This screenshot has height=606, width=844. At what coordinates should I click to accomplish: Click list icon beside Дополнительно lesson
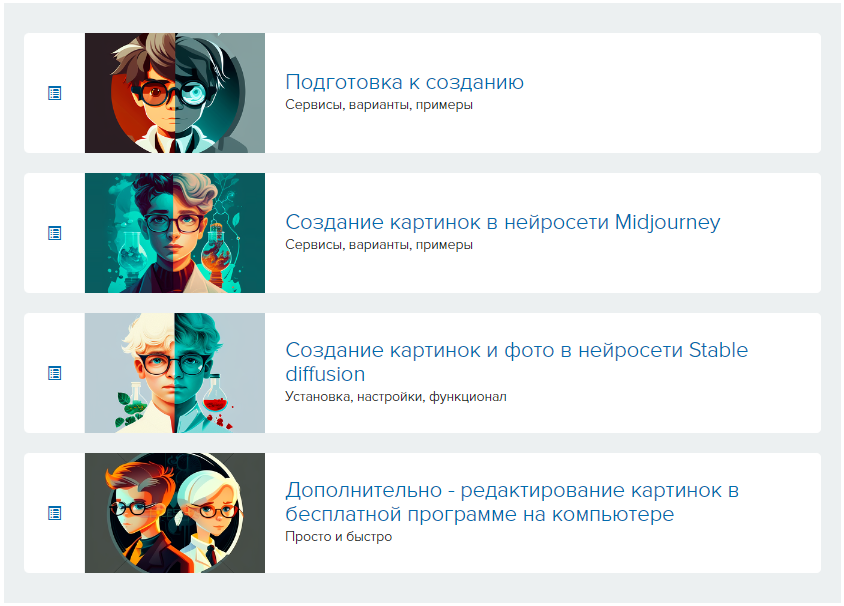click(54, 513)
